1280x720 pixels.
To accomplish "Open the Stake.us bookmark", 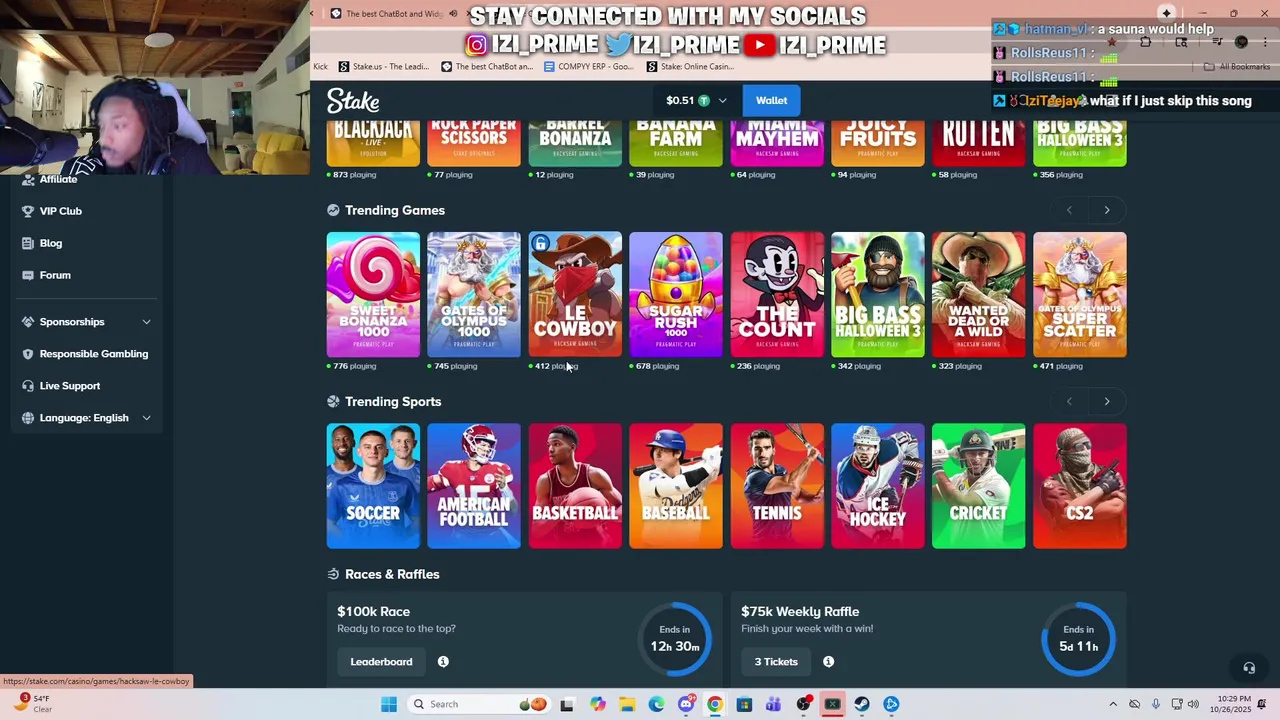I will (x=384, y=67).
